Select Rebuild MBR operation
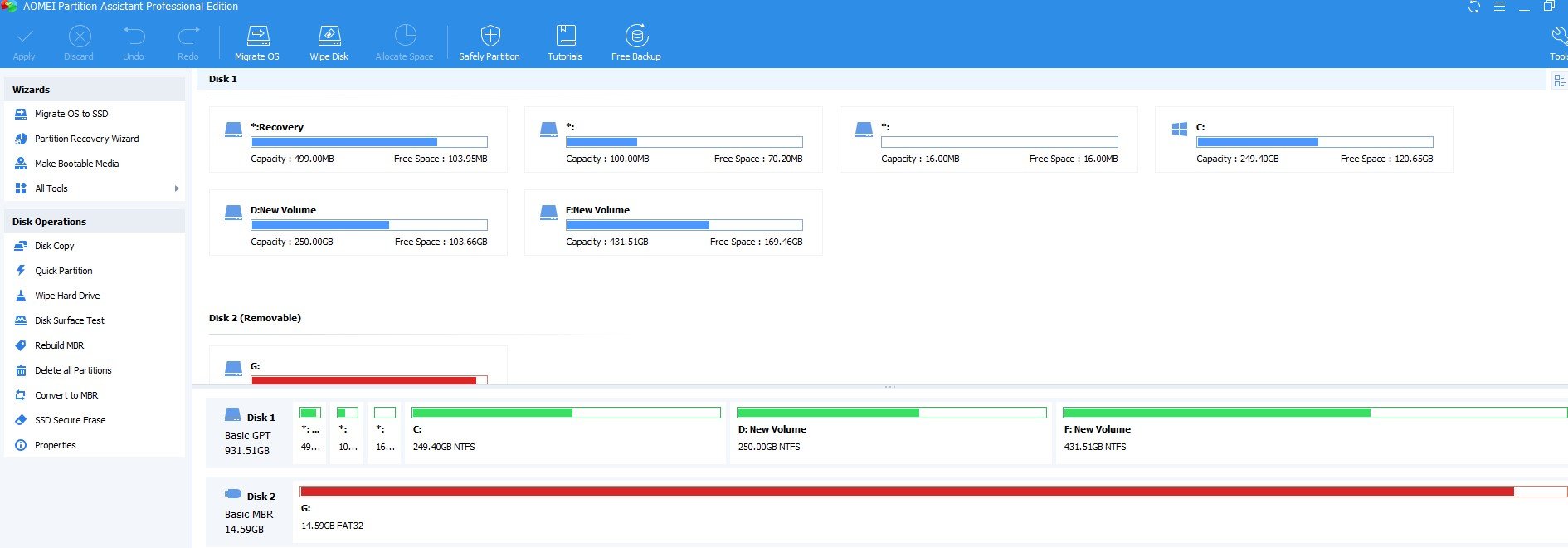 (59, 345)
